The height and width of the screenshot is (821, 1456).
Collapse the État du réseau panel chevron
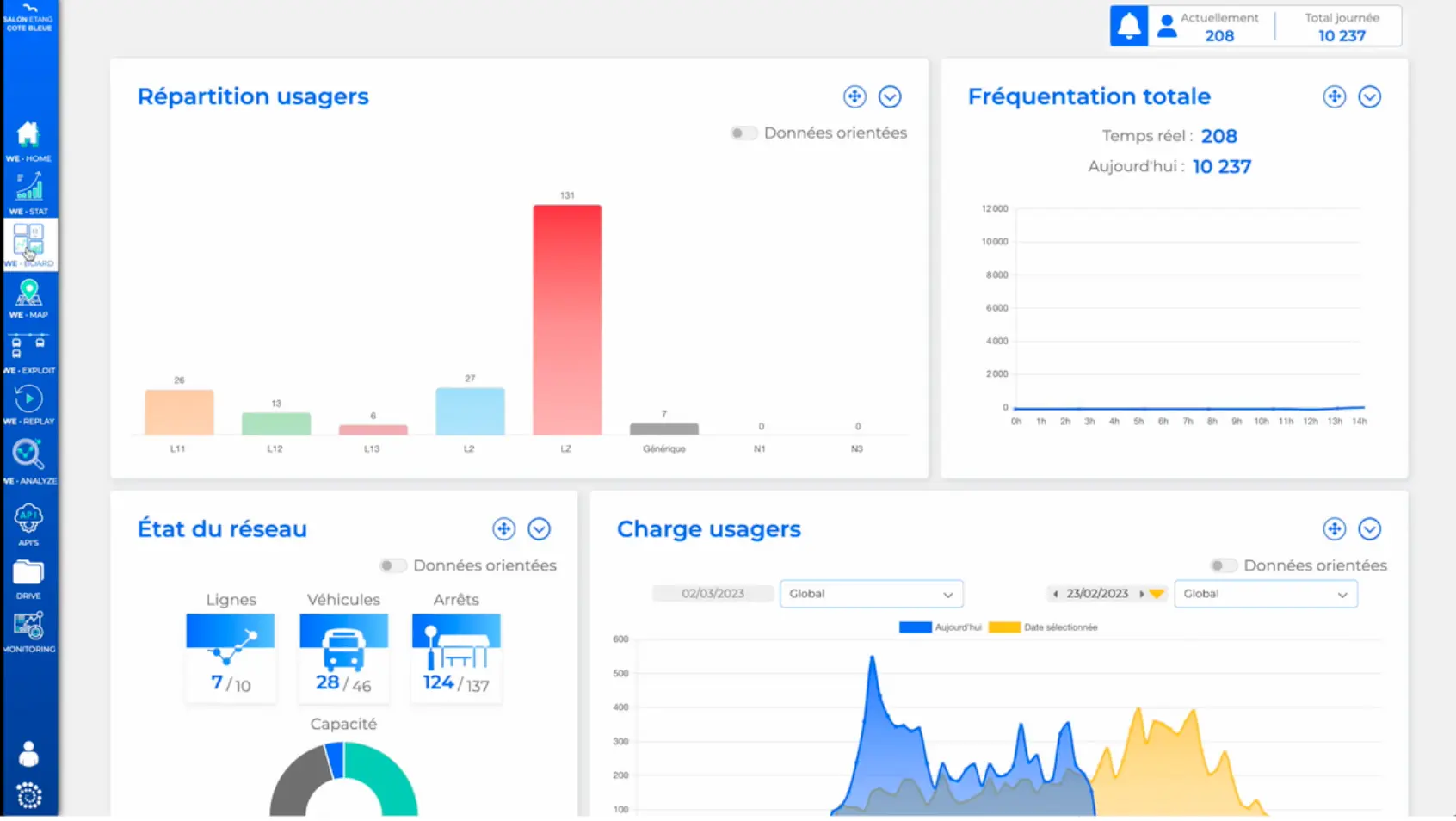[x=540, y=528]
